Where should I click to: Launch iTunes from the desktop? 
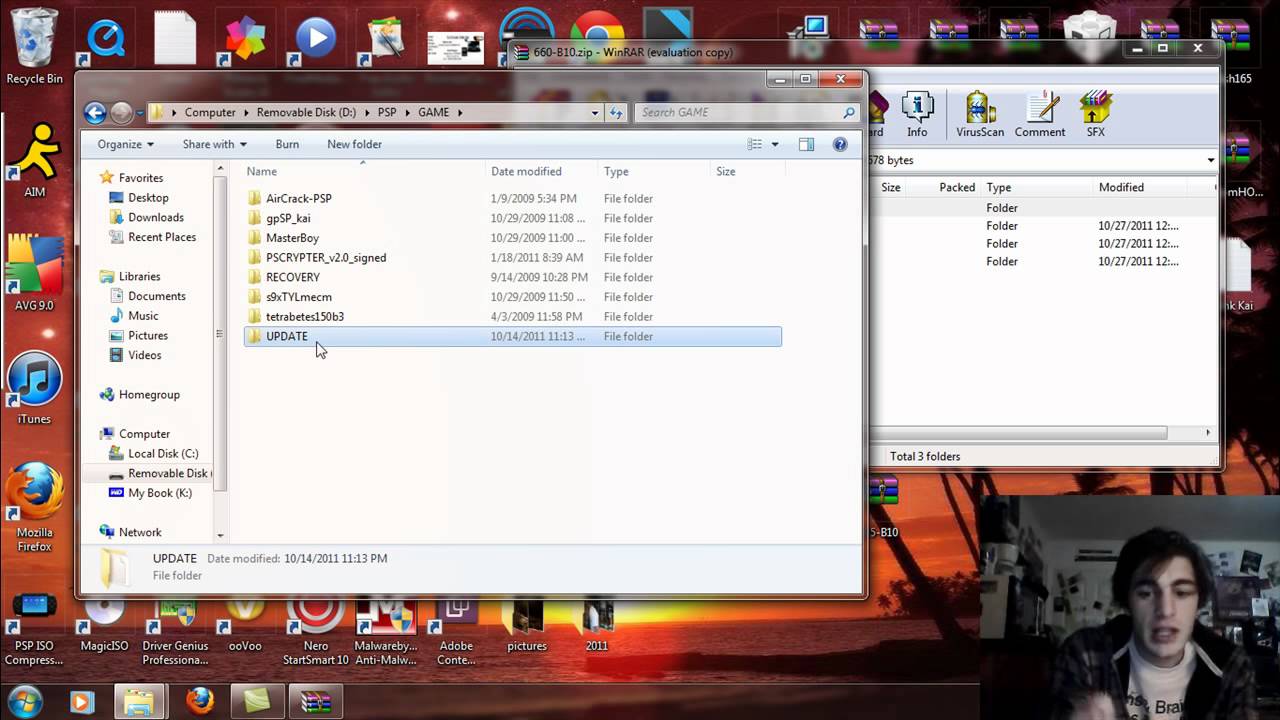click(34, 388)
